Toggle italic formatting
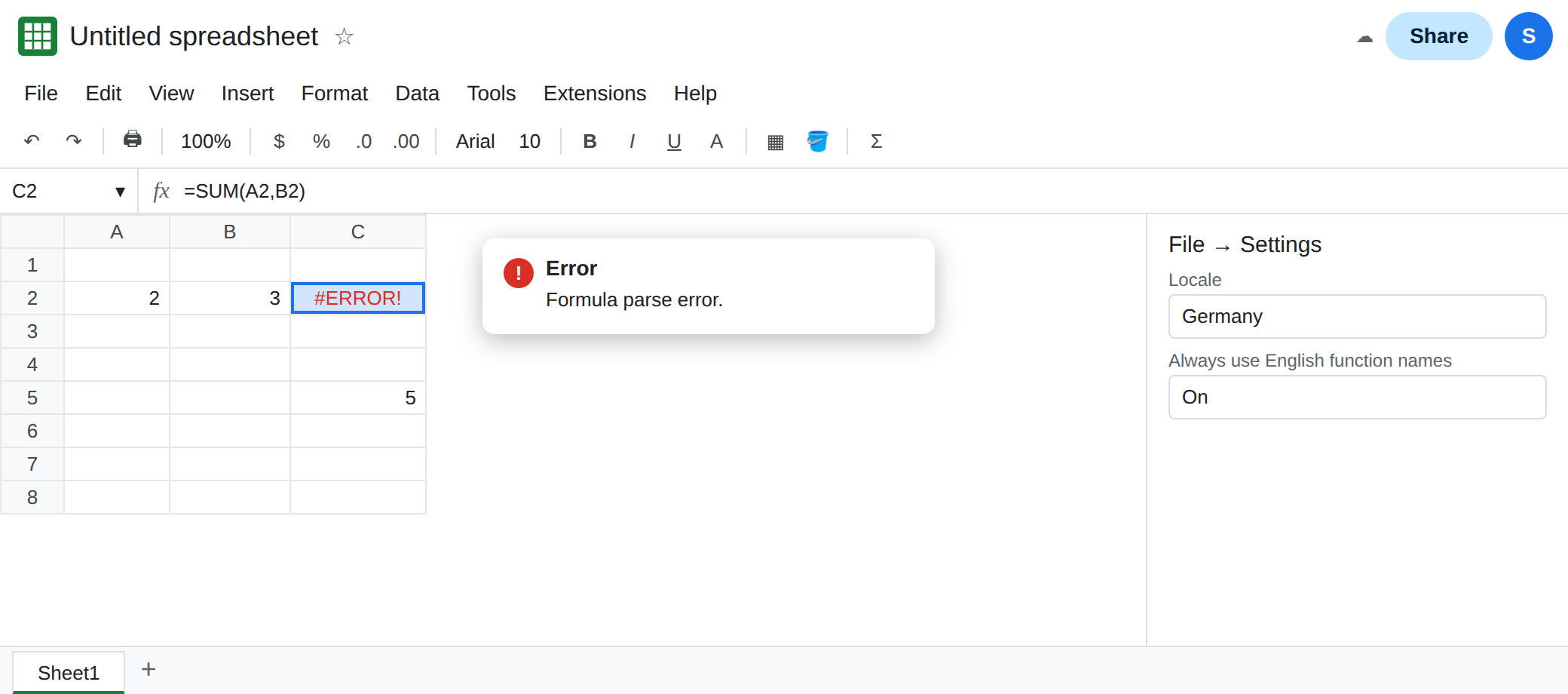 pyautogui.click(x=632, y=141)
